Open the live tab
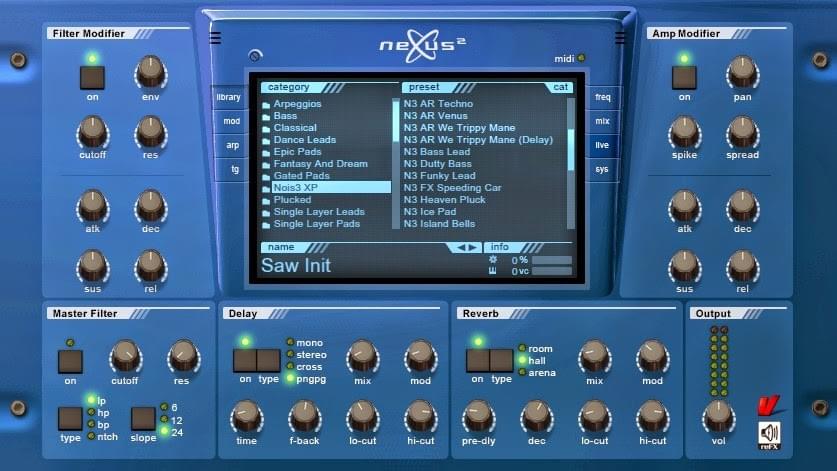Image resolution: width=837 pixels, height=471 pixels. point(602,145)
